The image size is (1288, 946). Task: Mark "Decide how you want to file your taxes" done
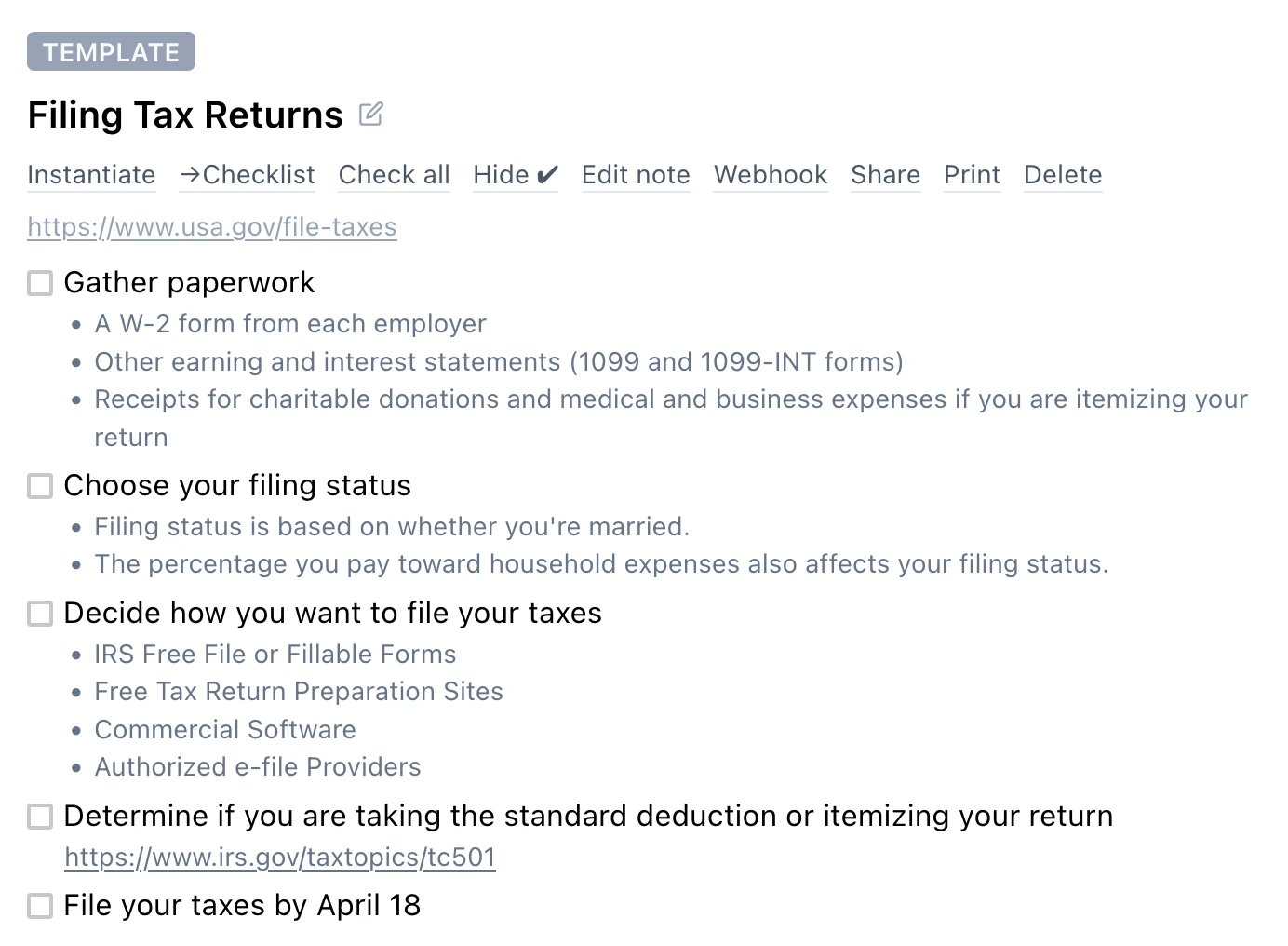click(39, 614)
